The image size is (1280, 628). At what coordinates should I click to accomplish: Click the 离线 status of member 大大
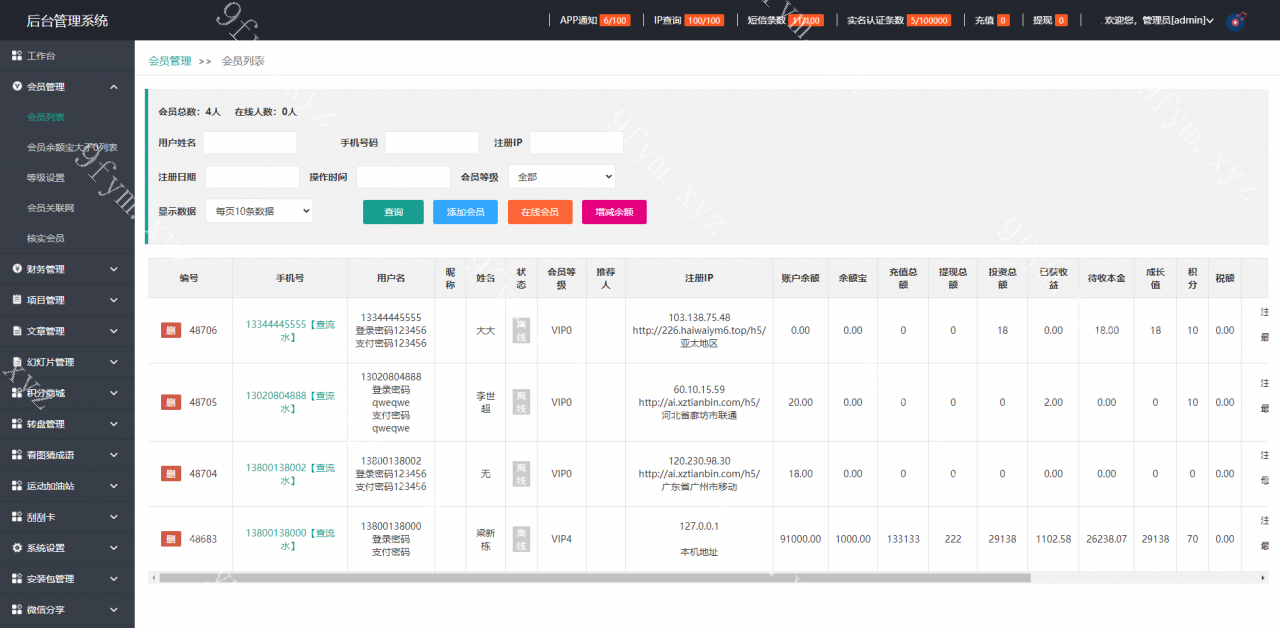(x=520, y=331)
